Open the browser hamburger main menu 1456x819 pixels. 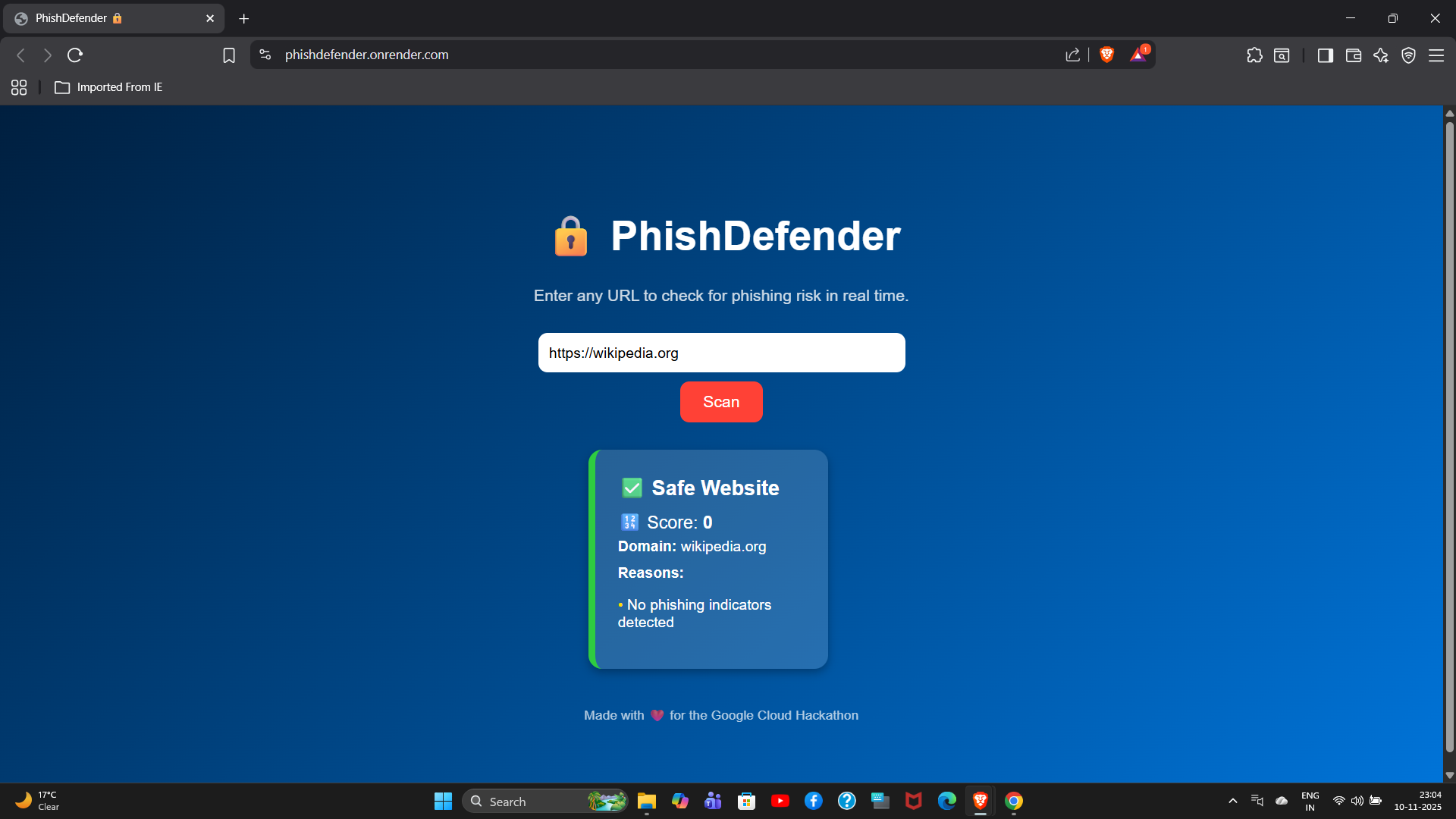pyautogui.click(x=1436, y=55)
